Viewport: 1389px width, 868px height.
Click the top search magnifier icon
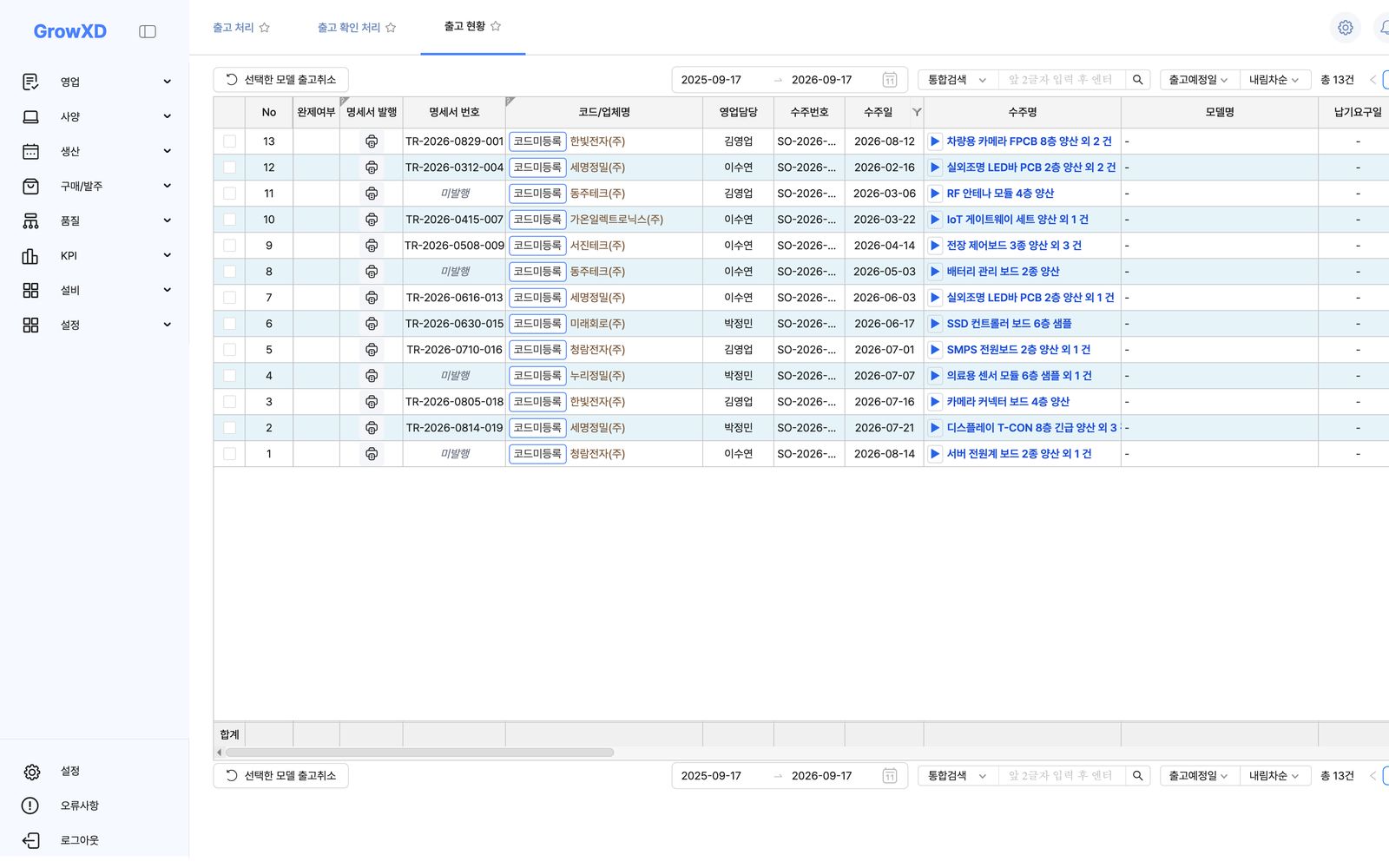pyautogui.click(x=1138, y=80)
